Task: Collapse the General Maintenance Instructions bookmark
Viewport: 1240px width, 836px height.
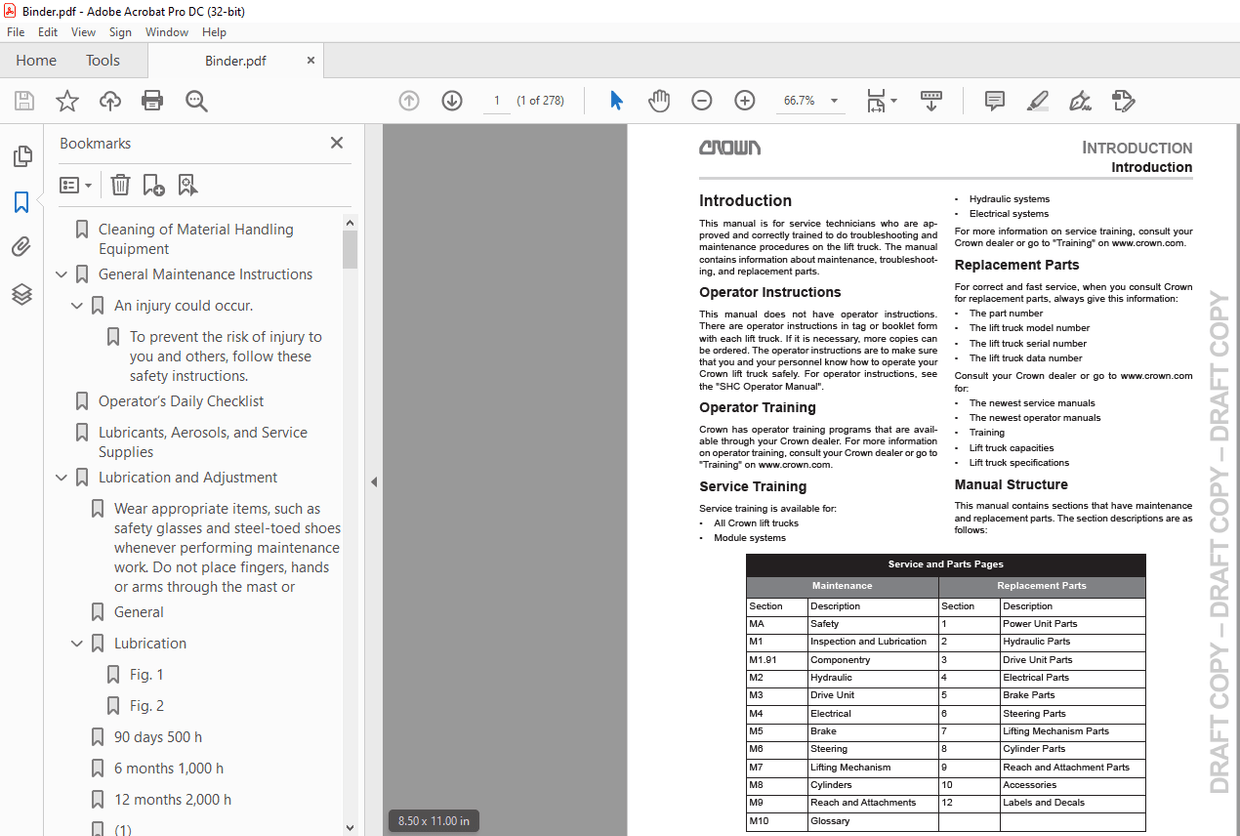Action: click(x=61, y=274)
